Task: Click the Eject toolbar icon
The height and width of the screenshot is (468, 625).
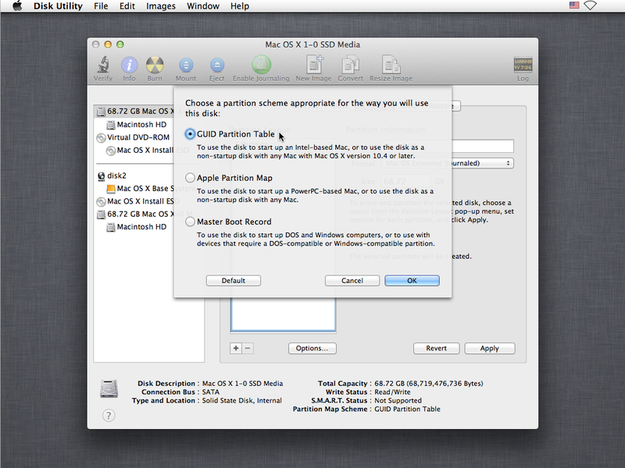Action: tap(217, 65)
